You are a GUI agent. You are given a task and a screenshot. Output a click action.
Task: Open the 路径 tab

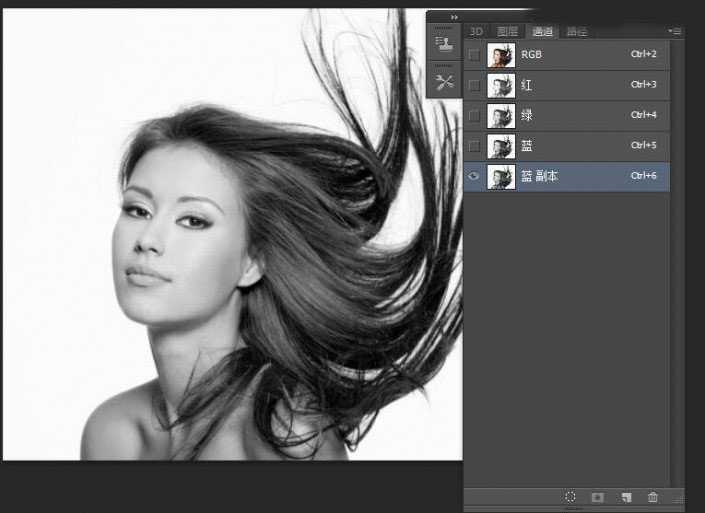coord(577,32)
